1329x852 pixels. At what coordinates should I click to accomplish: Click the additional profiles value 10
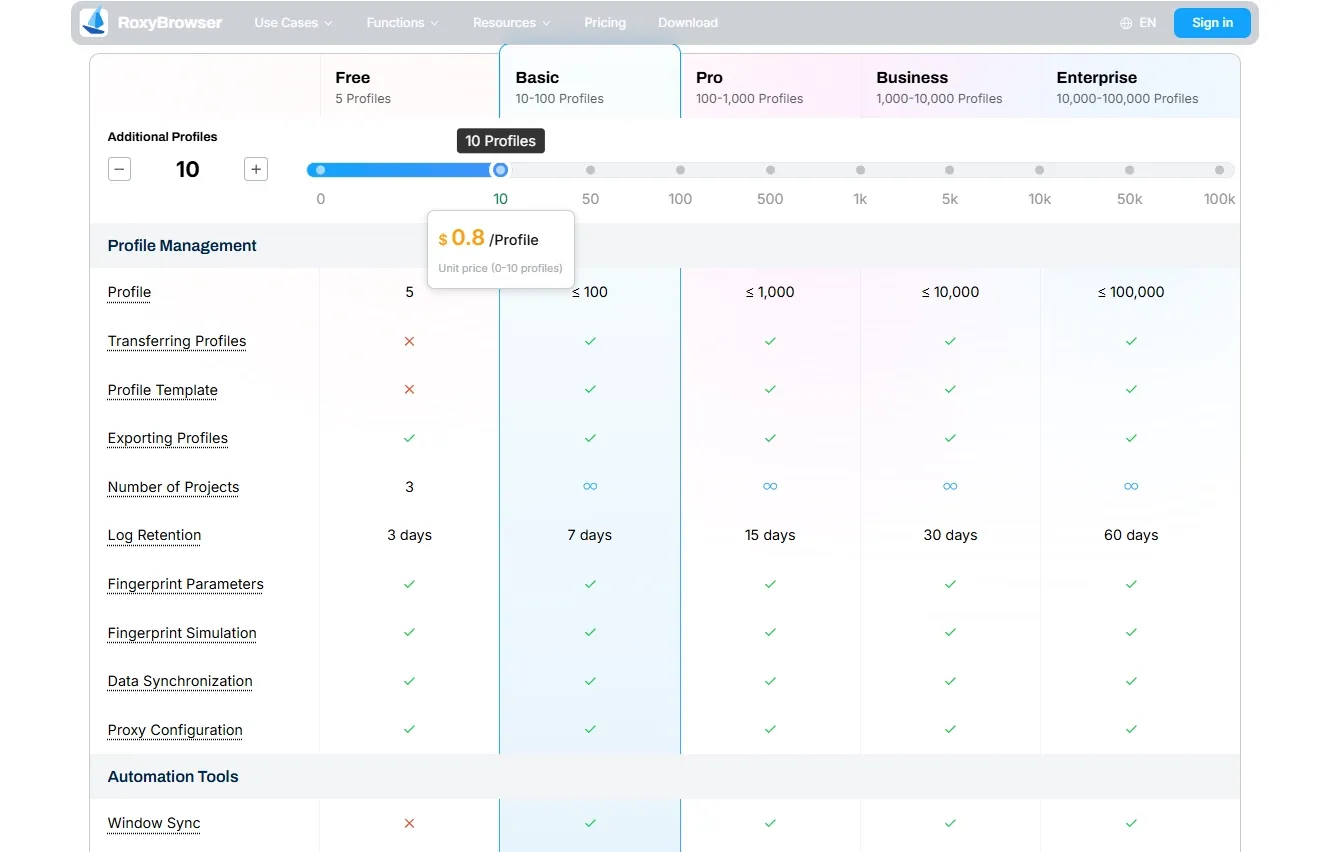pos(188,169)
